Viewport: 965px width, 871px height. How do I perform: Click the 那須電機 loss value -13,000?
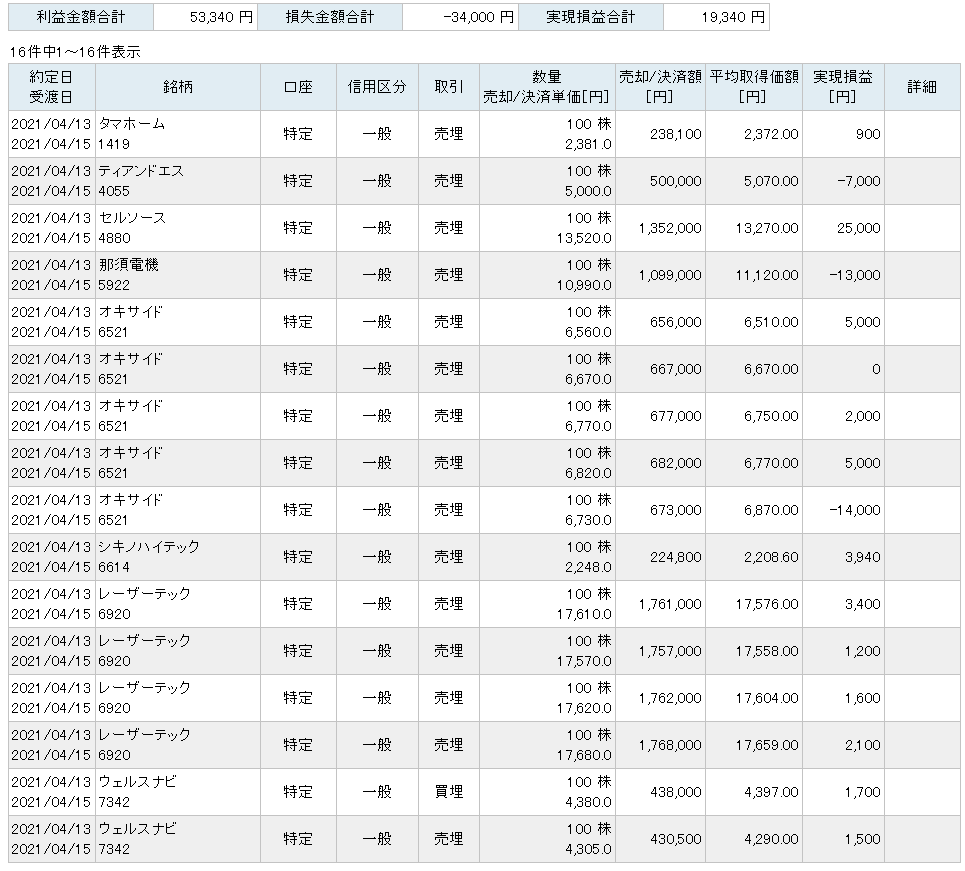pyautogui.click(x=855, y=275)
